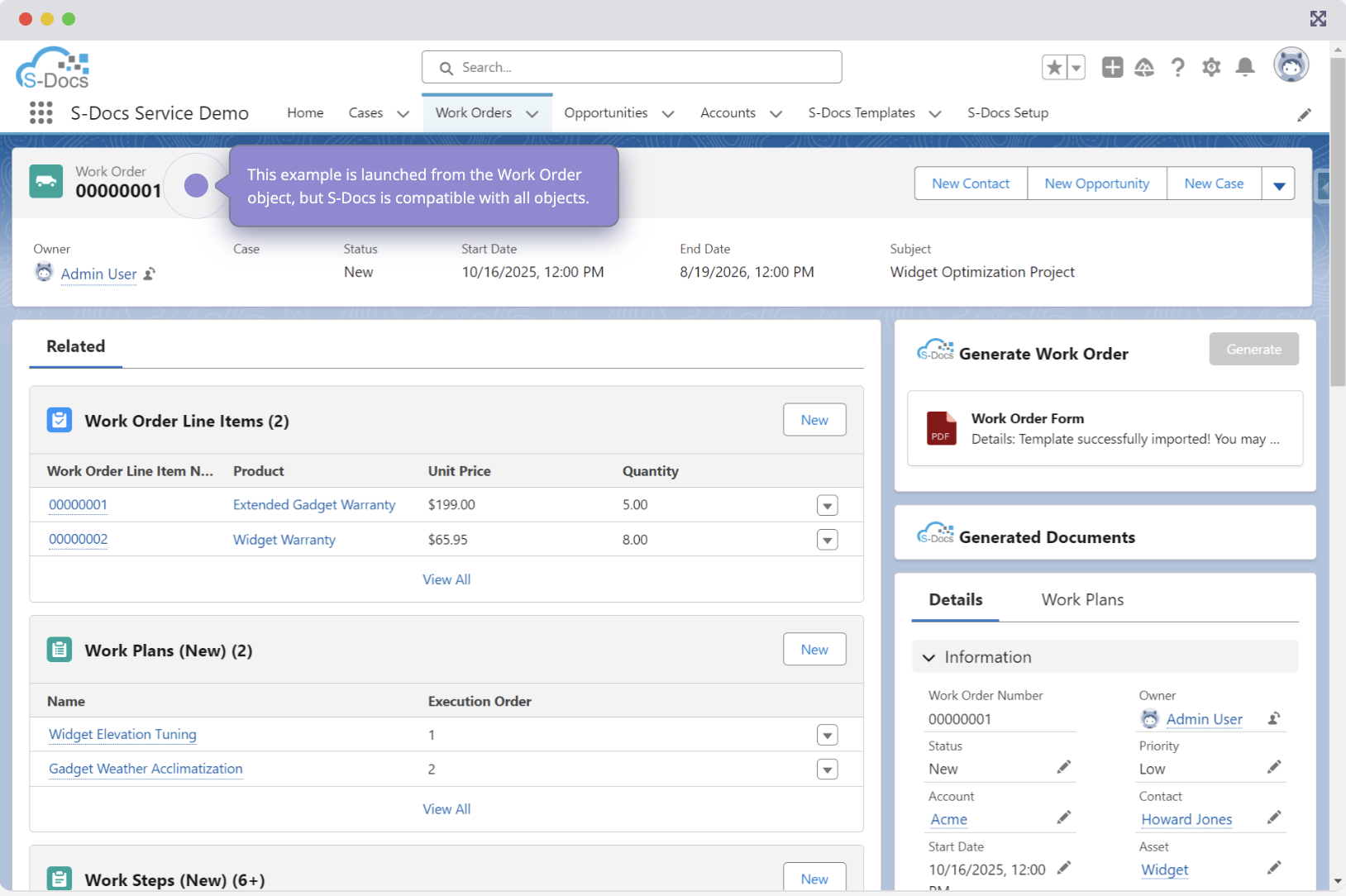
Task: Open row actions for line item 00000002
Action: (x=827, y=540)
